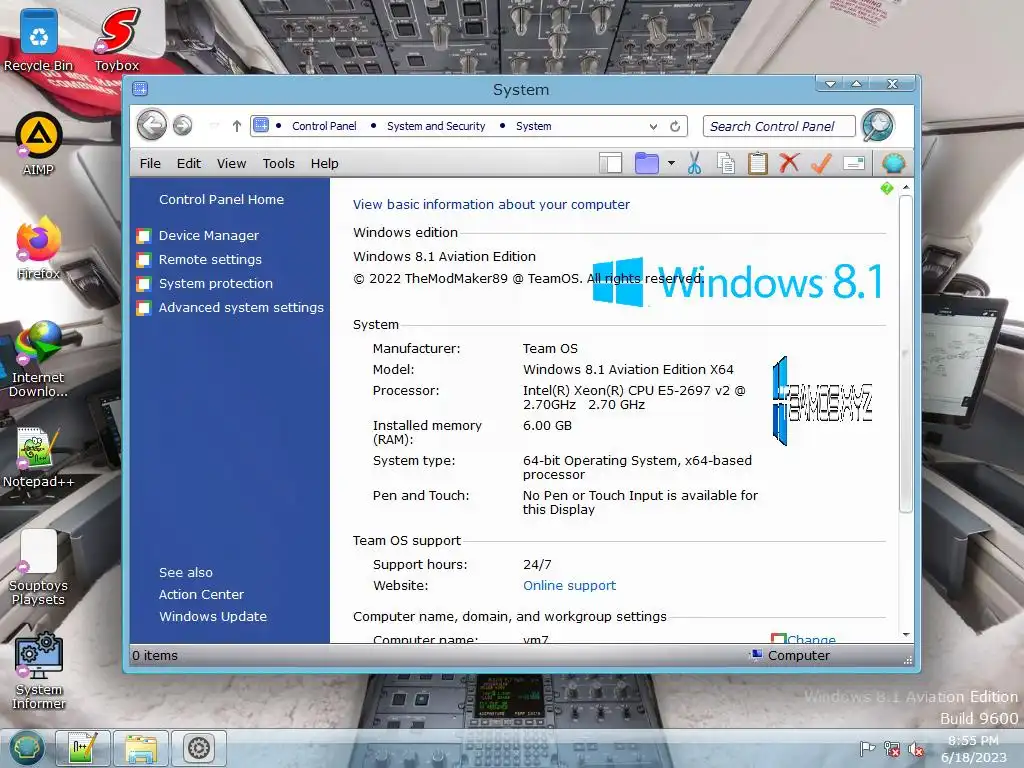Open the Edit menu
1024x768 pixels.
[189, 163]
